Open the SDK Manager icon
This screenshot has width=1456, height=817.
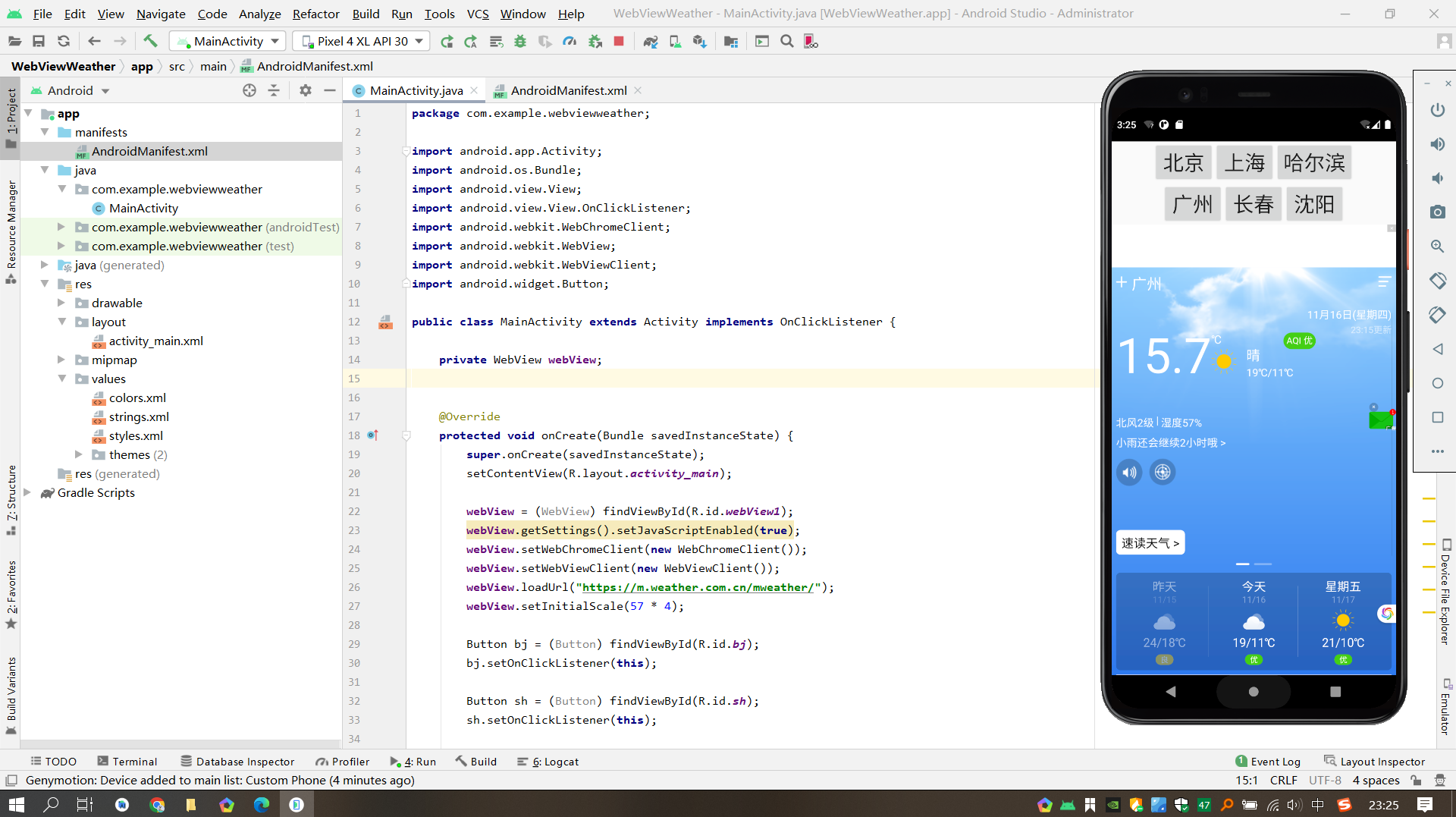[x=699, y=41]
